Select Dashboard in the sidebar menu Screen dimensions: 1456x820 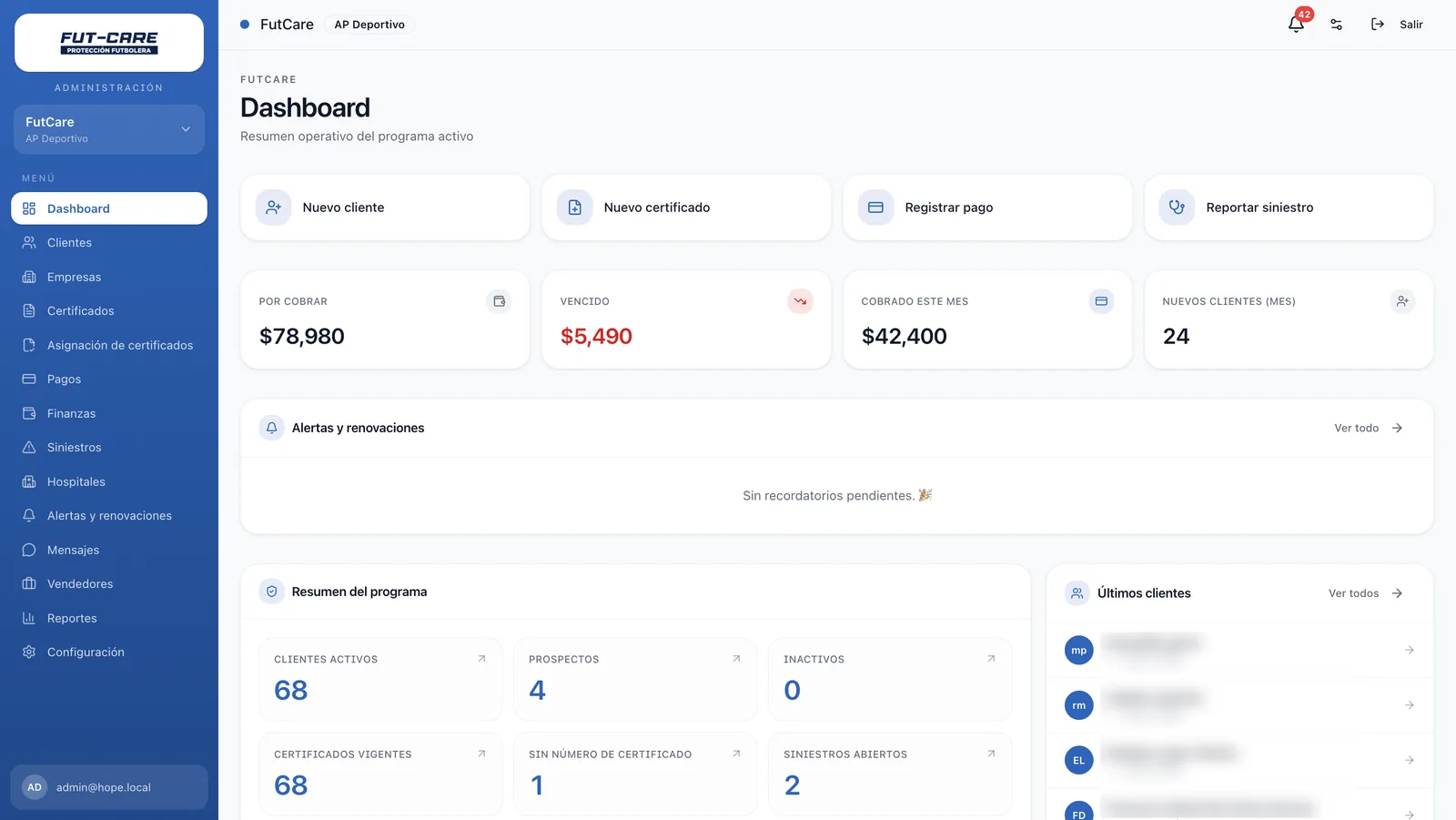[x=109, y=208]
